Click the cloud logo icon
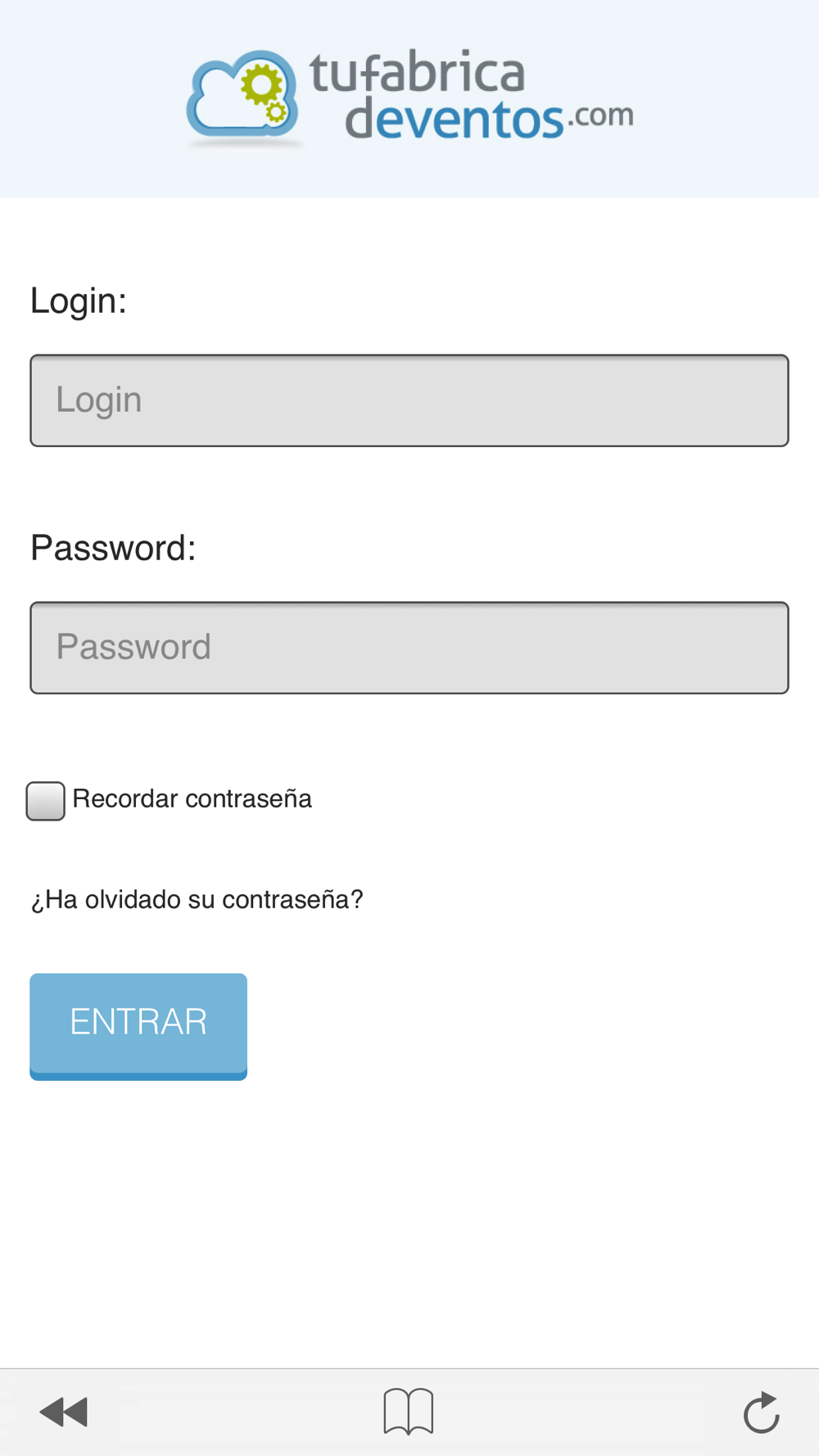819x1456 pixels. tap(242, 96)
